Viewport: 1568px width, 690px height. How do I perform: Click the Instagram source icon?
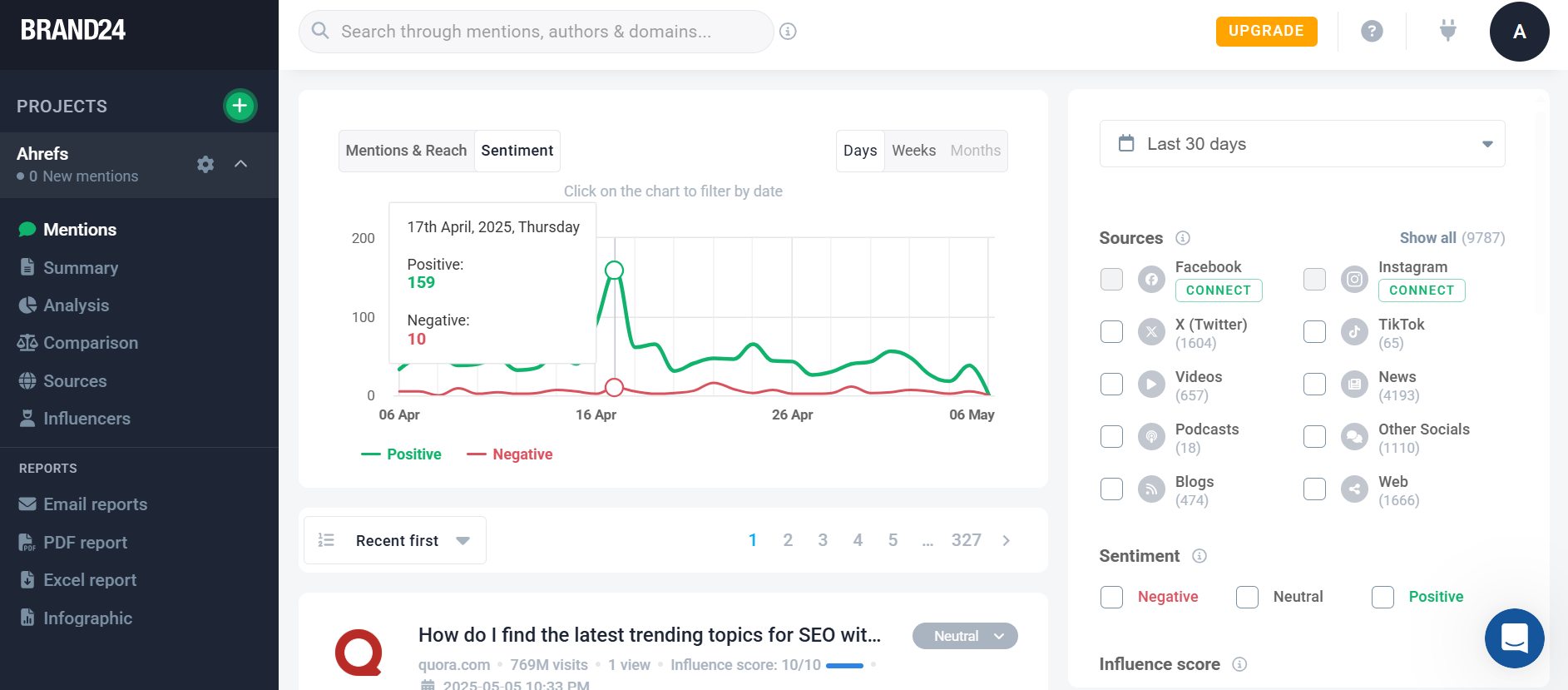click(x=1354, y=279)
